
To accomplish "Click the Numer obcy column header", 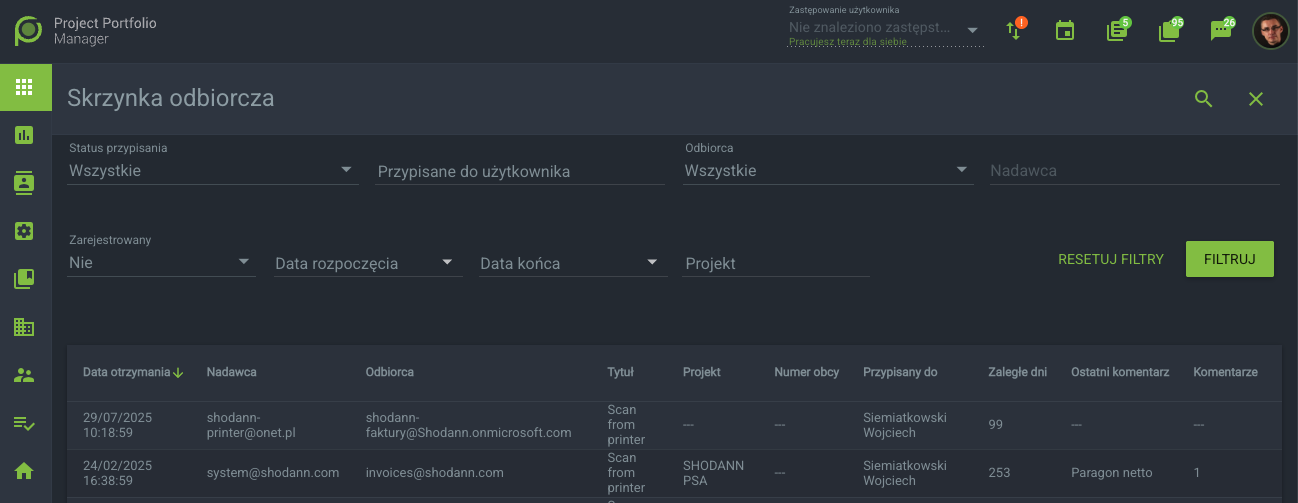I will click(x=807, y=372).
